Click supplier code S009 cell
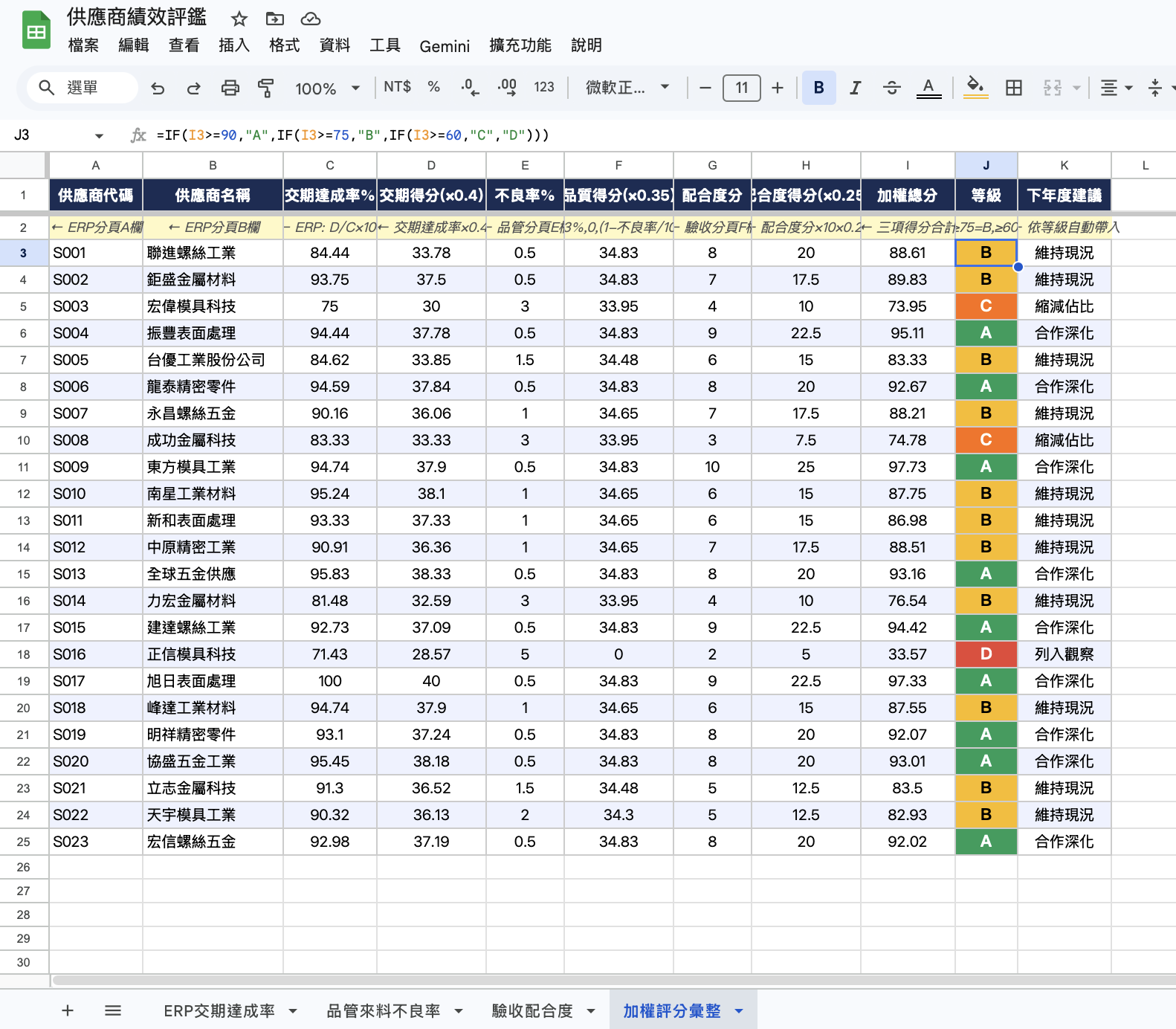This screenshot has height=1029, width=1176. click(96, 467)
